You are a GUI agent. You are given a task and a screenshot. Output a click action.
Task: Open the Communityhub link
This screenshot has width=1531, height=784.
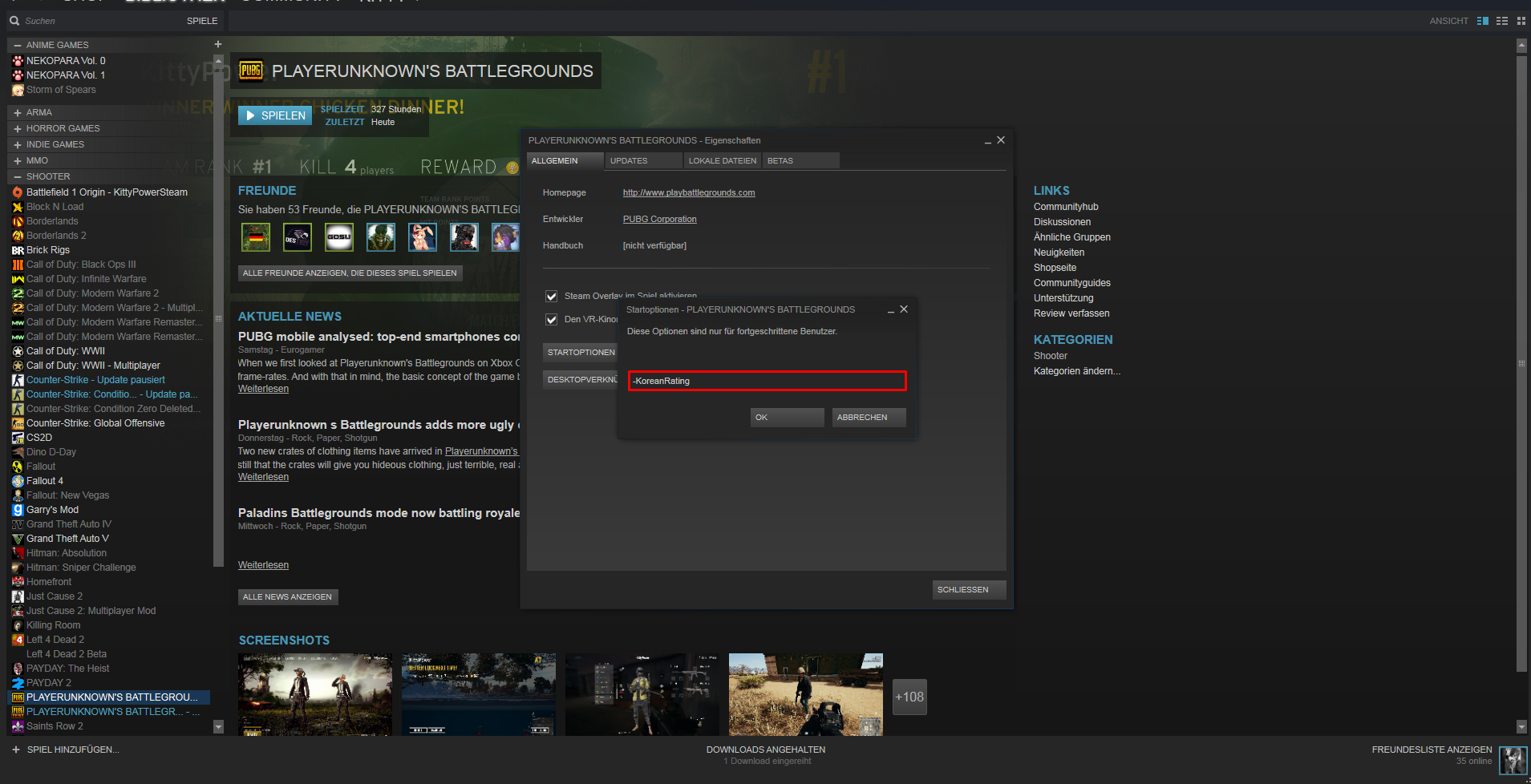tap(1066, 207)
